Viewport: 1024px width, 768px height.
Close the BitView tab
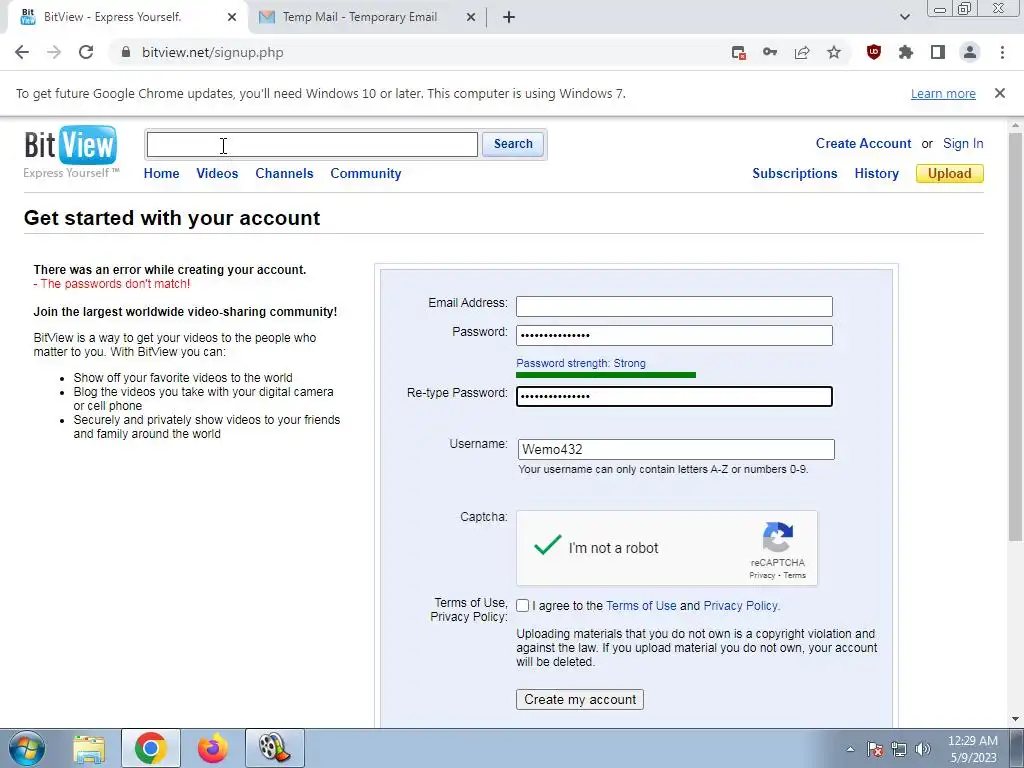[x=232, y=17]
